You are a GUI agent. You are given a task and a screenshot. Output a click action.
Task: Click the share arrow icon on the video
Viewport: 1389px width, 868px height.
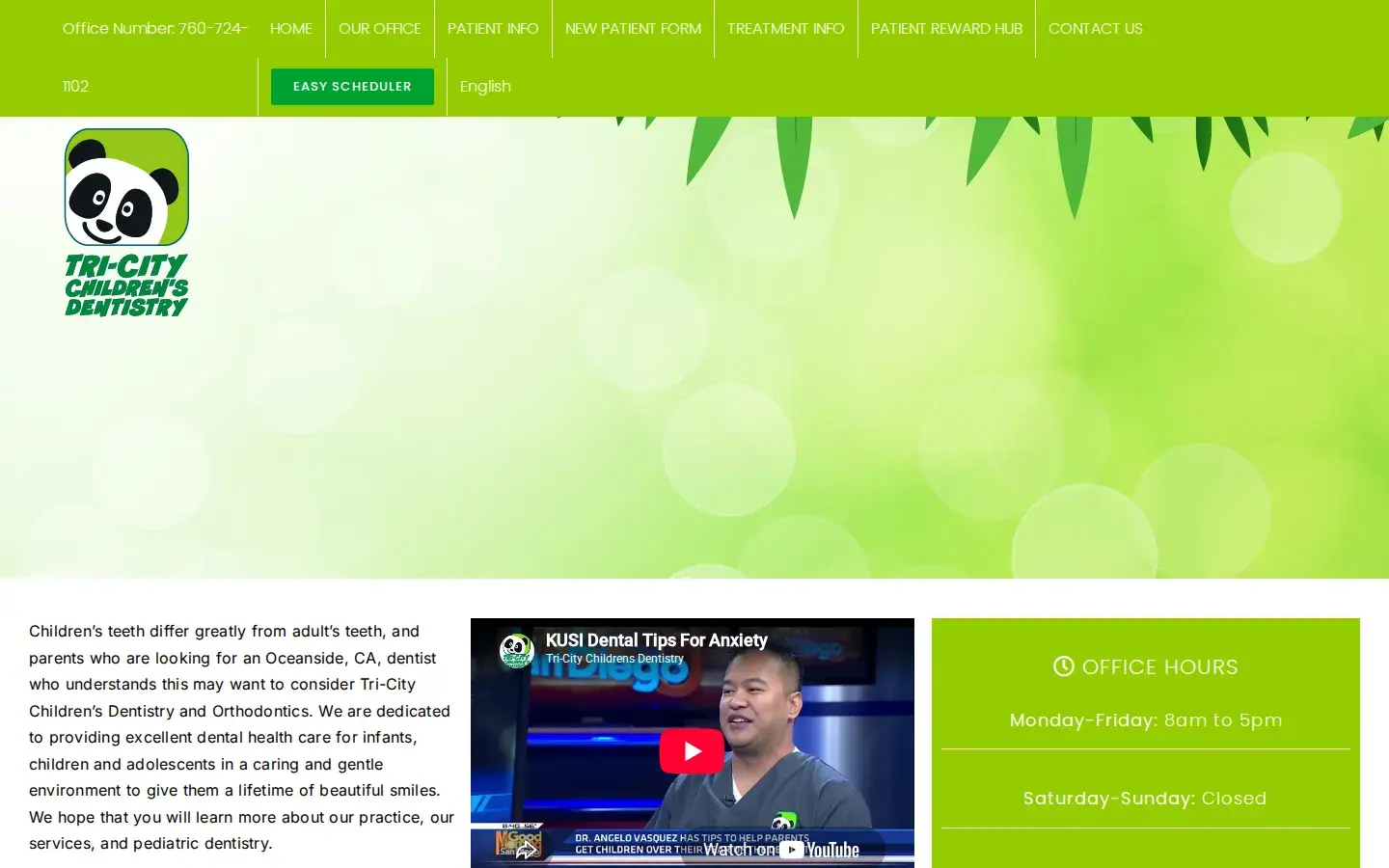pyautogui.click(x=526, y=850)
